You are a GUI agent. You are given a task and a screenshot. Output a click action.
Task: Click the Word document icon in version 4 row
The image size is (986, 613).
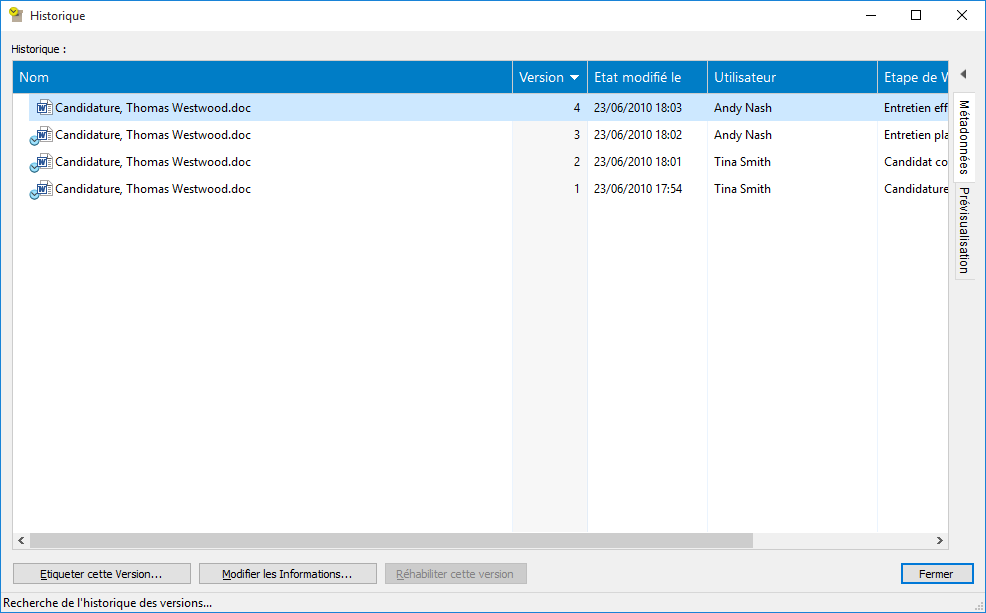coord(43,107)
